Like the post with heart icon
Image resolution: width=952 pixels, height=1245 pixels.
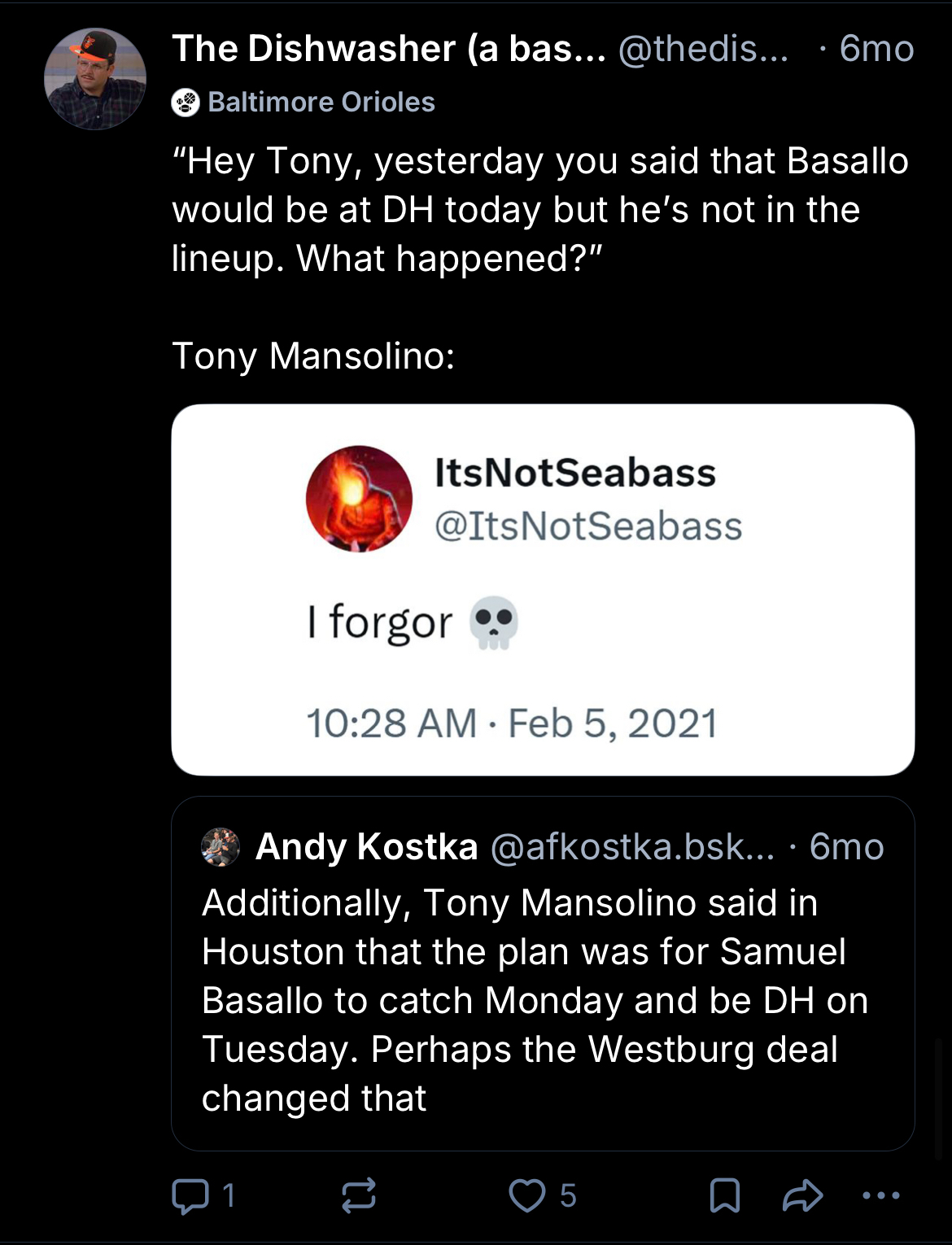tap(527, 1195)
